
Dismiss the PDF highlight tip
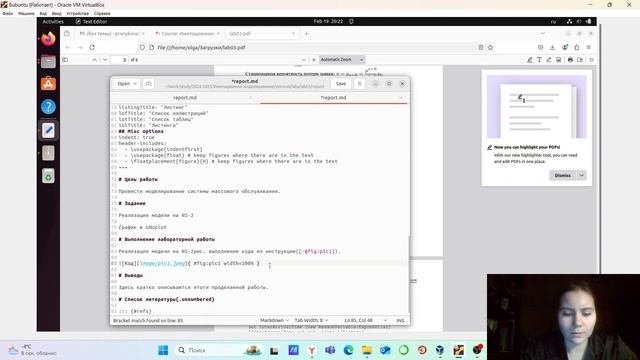tap(563, 176)
